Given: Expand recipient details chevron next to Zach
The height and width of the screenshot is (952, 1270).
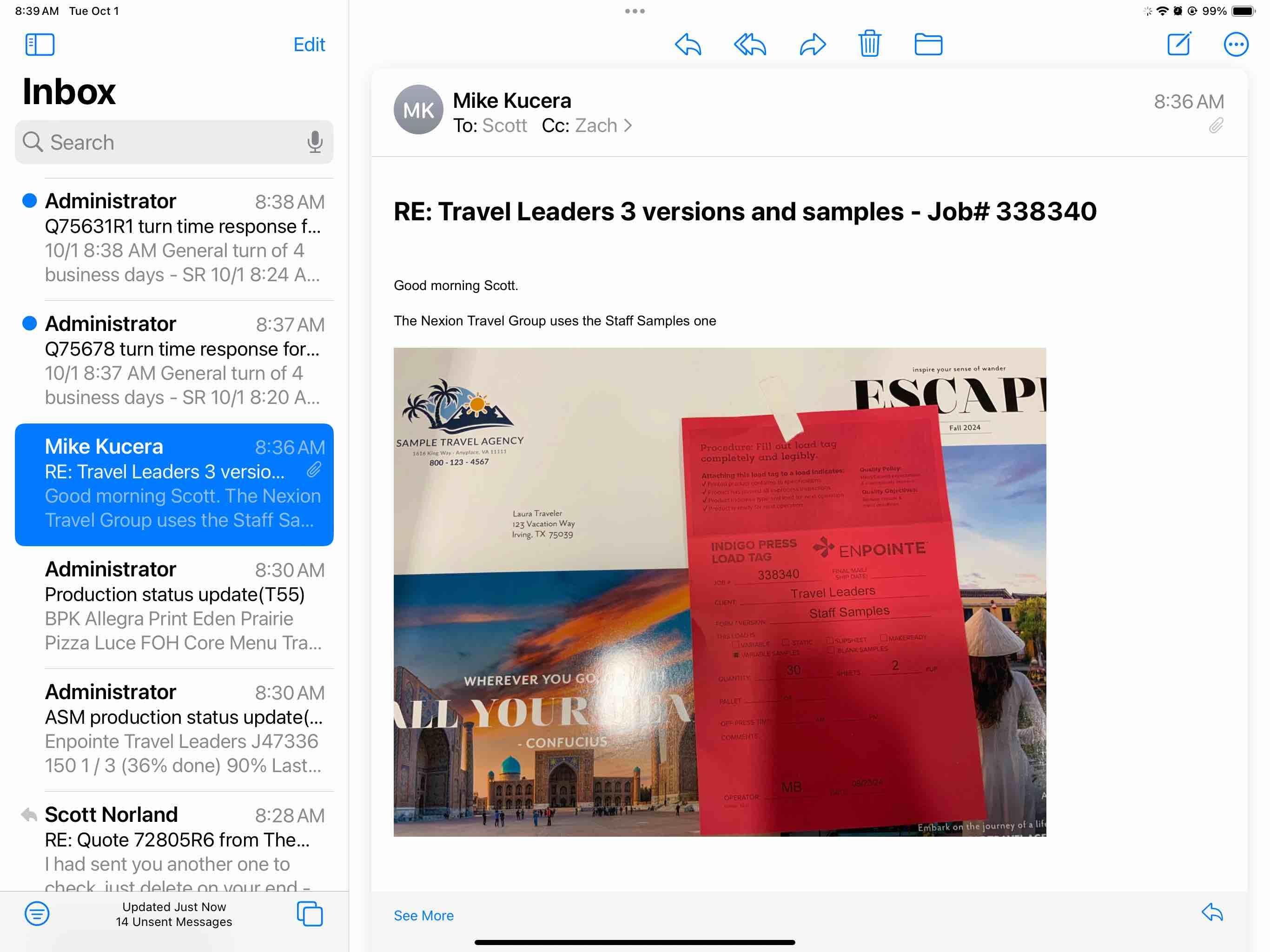Looking at the screenshot, I should (628, 126).
